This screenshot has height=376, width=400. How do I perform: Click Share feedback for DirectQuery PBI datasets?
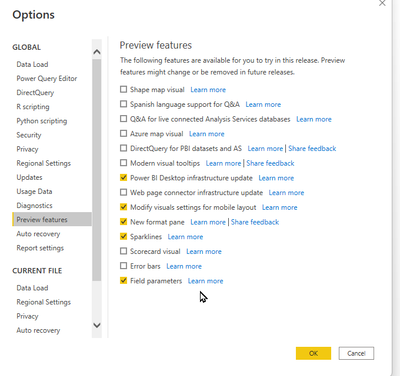pyautogui.click(x=312, y=148)
